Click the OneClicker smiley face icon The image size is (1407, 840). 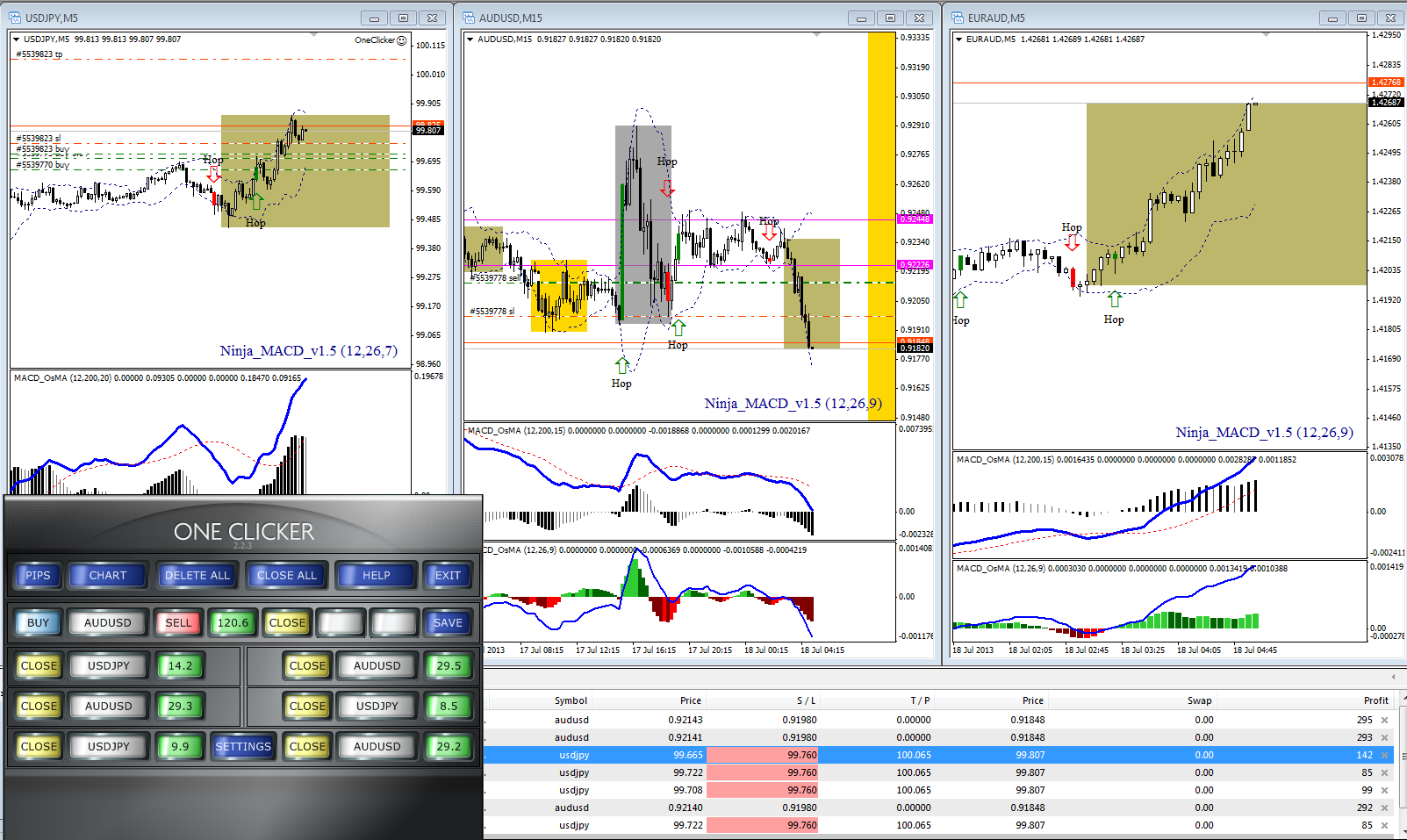click(x=402, y=40)
